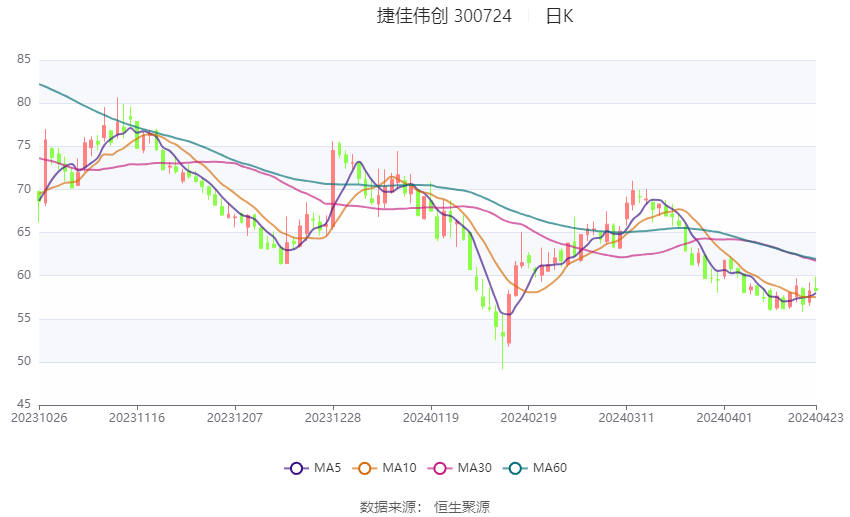Toggle the MA10 legend series
This screenshot has width=850, height=517.
click(384, 468)
